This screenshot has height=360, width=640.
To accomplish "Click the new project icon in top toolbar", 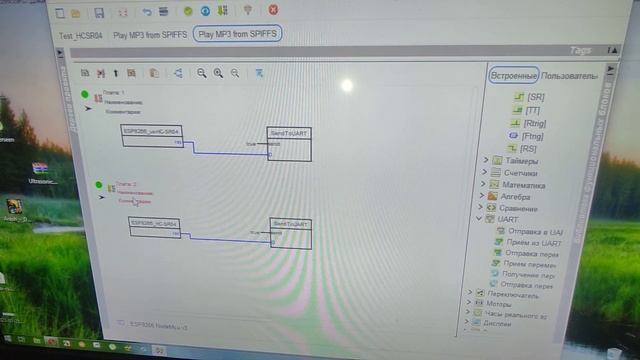I will coord(60,13).
